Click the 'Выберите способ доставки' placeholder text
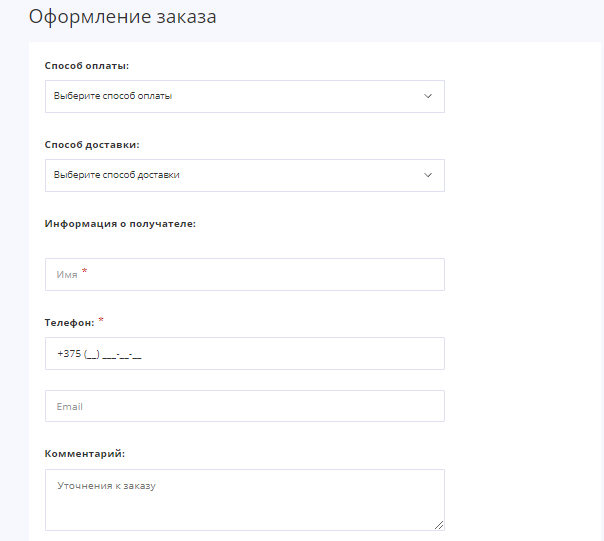This screenshot has height=541, width=604. pos(117,175)
